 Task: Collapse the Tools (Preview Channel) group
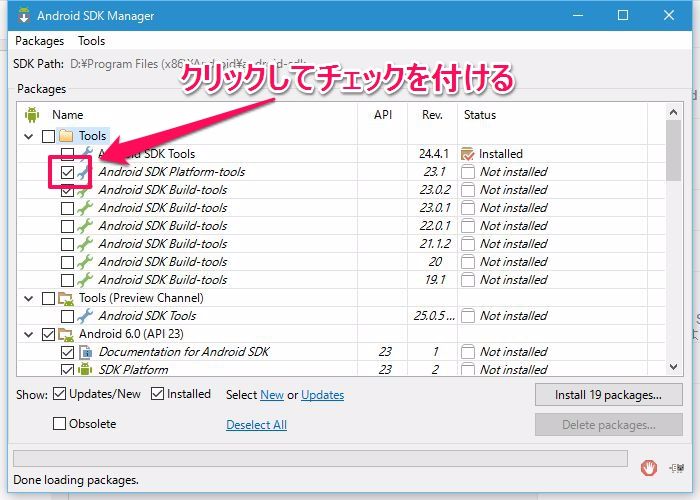(29, 298)
